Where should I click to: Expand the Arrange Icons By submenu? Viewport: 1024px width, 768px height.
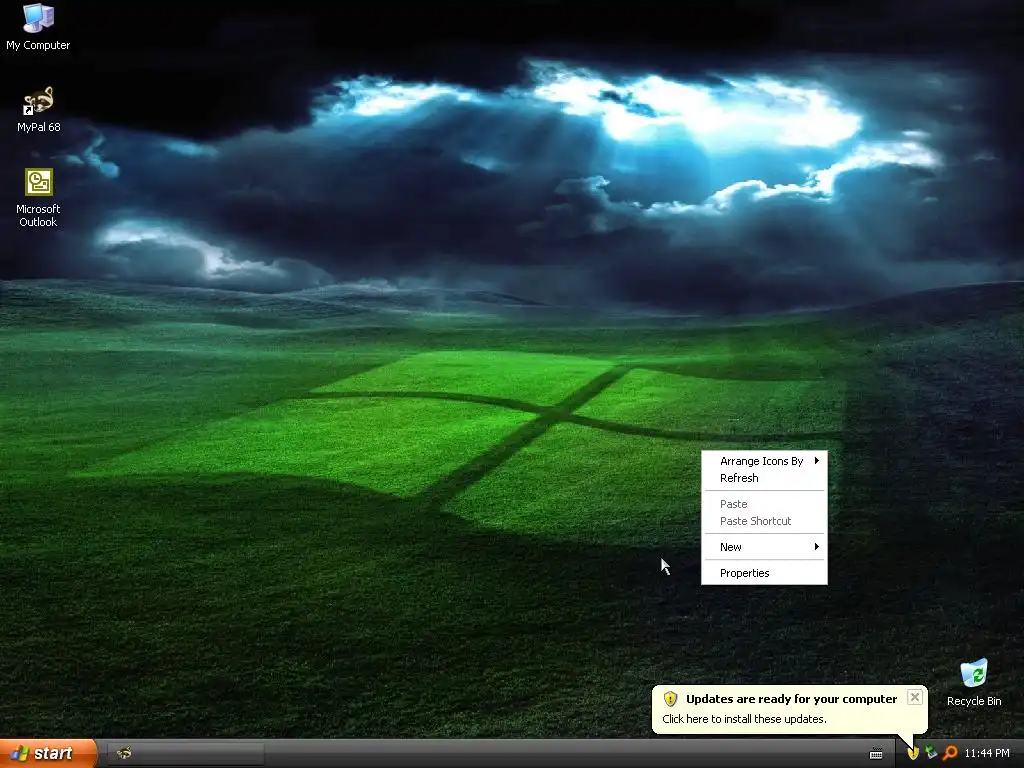click(764, 461)
